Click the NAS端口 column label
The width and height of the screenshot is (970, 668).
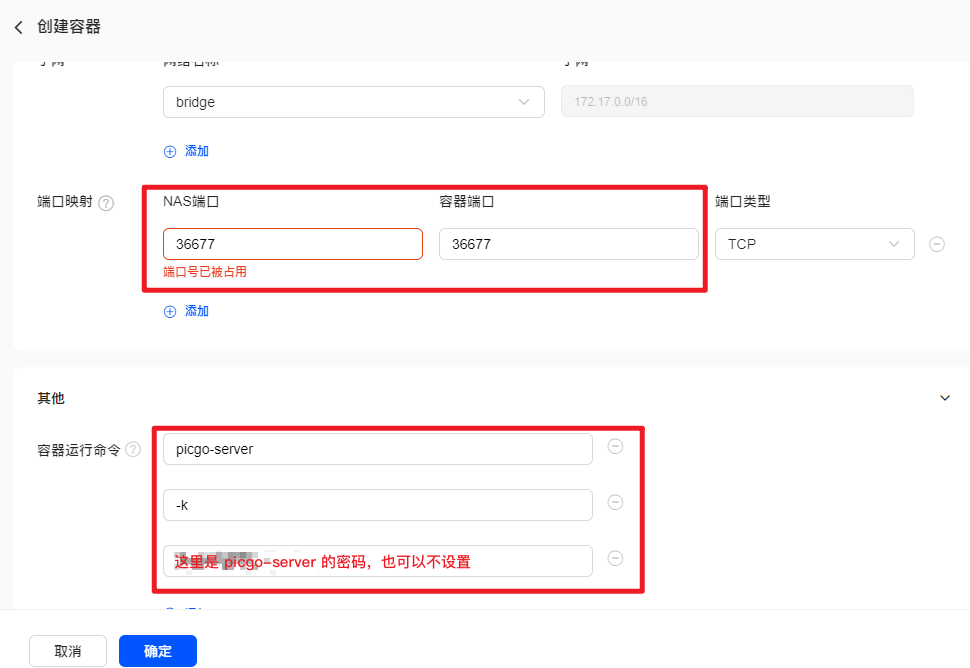[191, 202]
